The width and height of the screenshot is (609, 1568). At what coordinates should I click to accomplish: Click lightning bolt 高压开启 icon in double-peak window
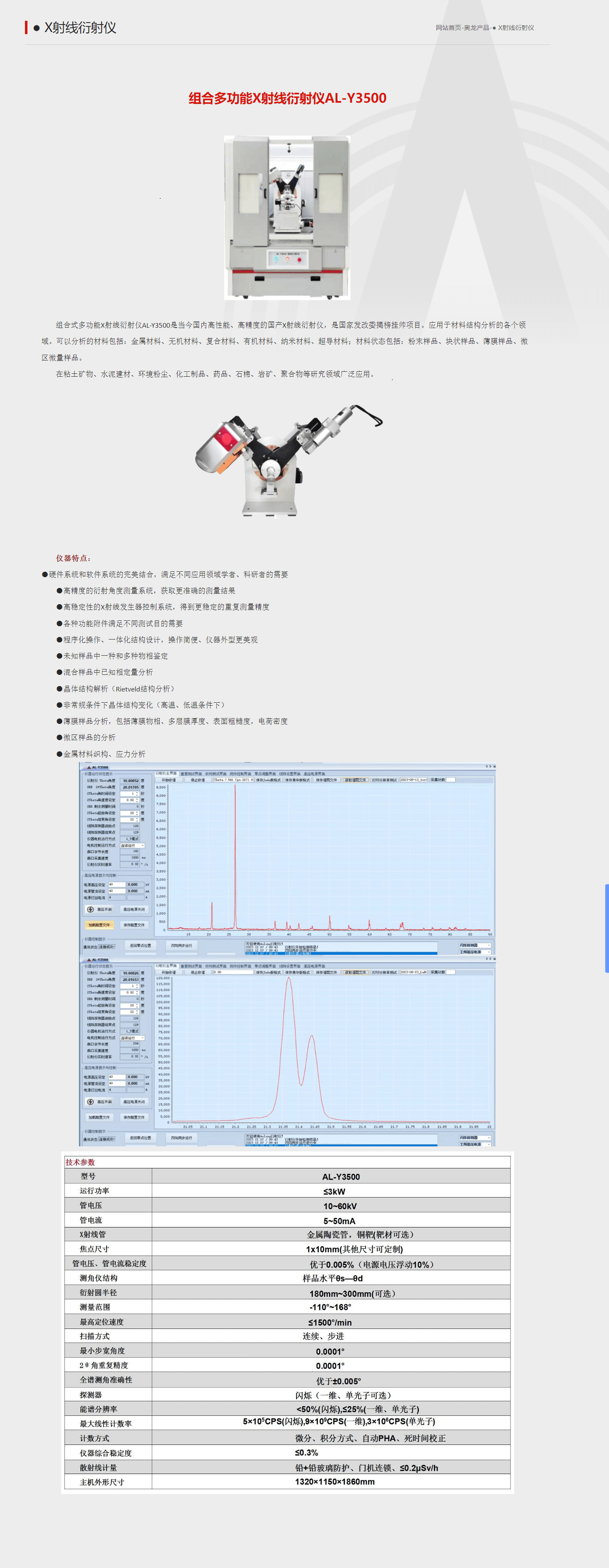pyautogui.click(x=91, y=1102)
